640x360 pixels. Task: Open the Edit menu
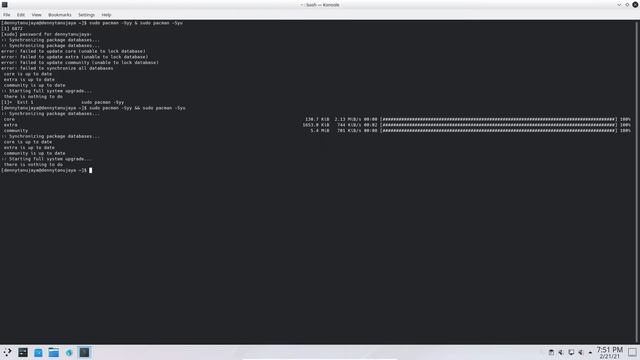[20, 15]
